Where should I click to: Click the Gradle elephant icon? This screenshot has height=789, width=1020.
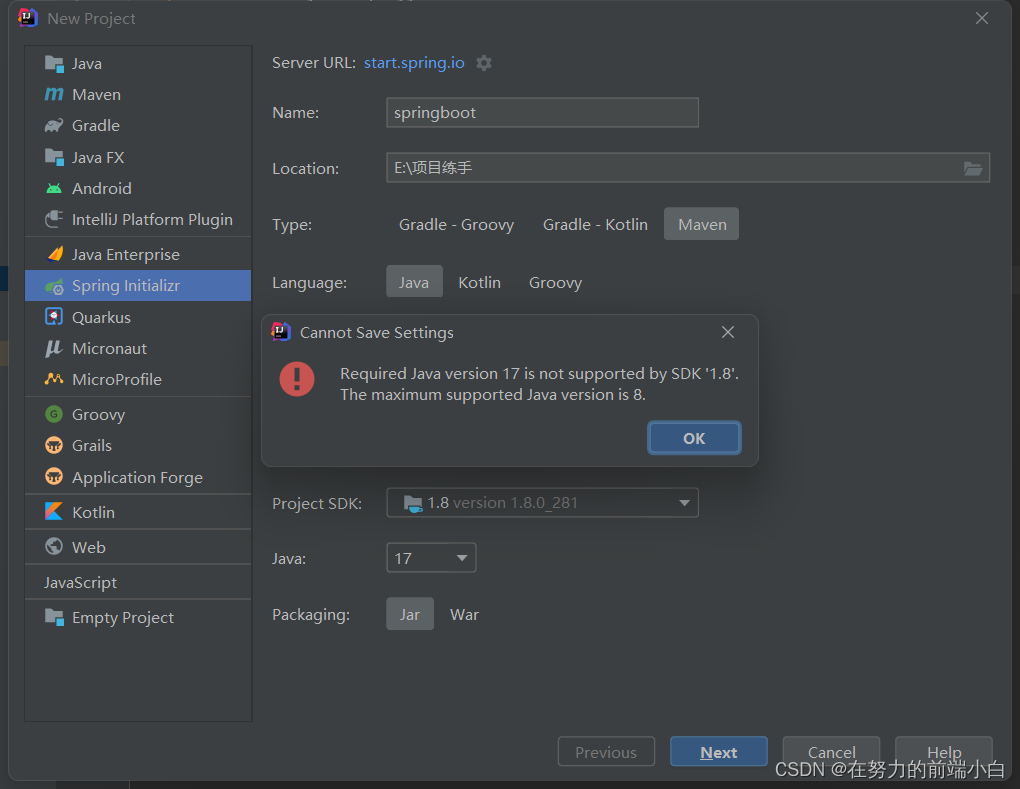point(54,126)
